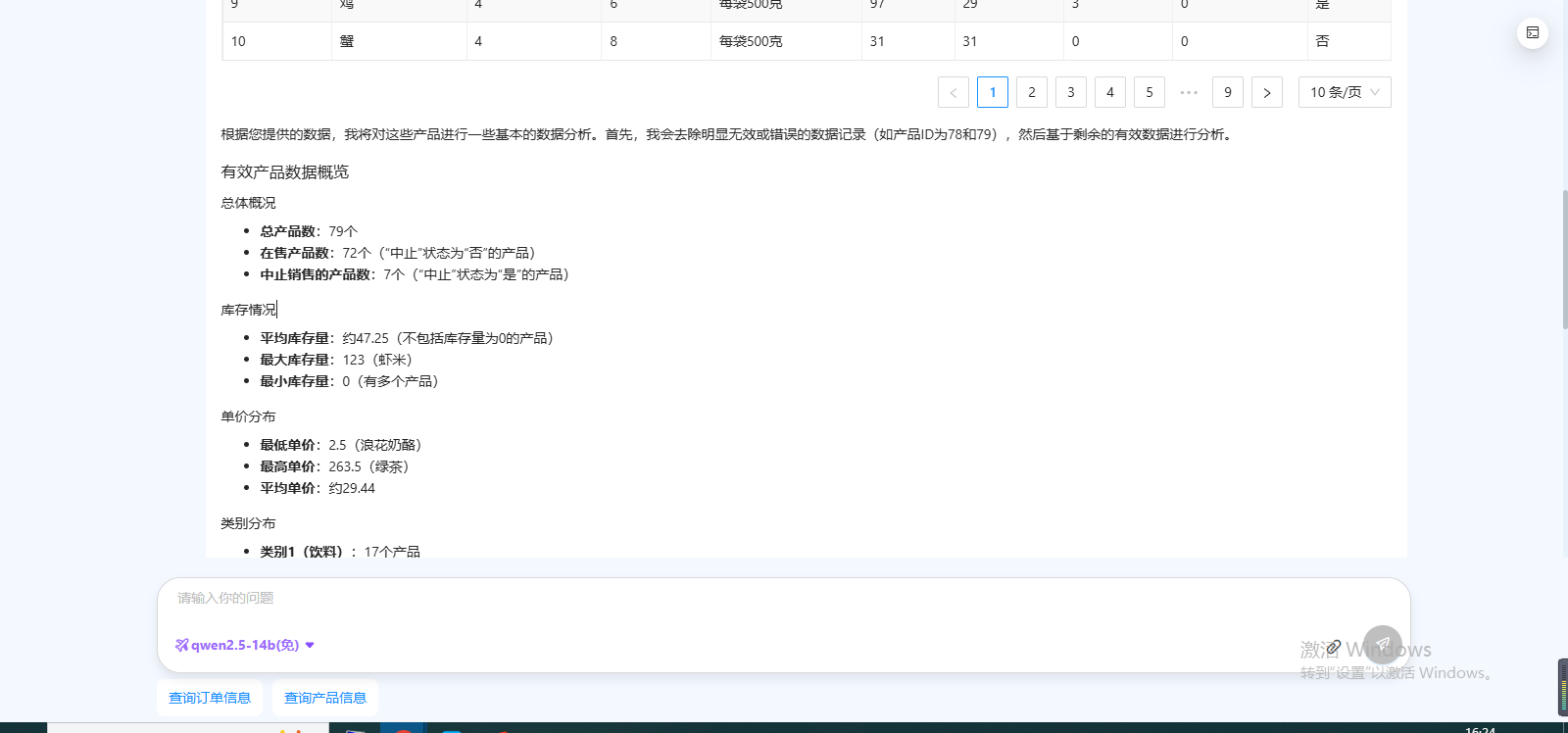Click the 查询产品信息 quick prompt
The image size is (1568, 733).
pyautogui.click(x=325, y=698)
